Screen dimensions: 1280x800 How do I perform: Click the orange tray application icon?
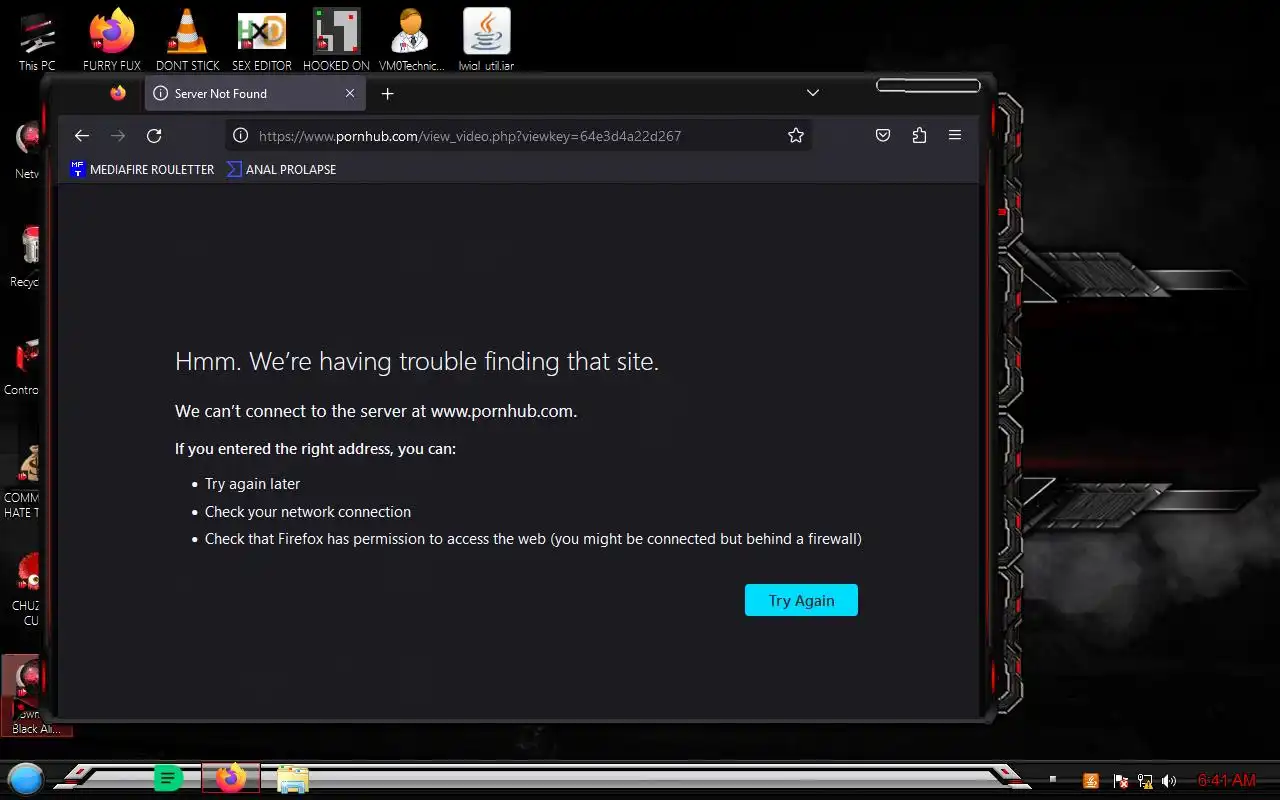pos(1092,781)
